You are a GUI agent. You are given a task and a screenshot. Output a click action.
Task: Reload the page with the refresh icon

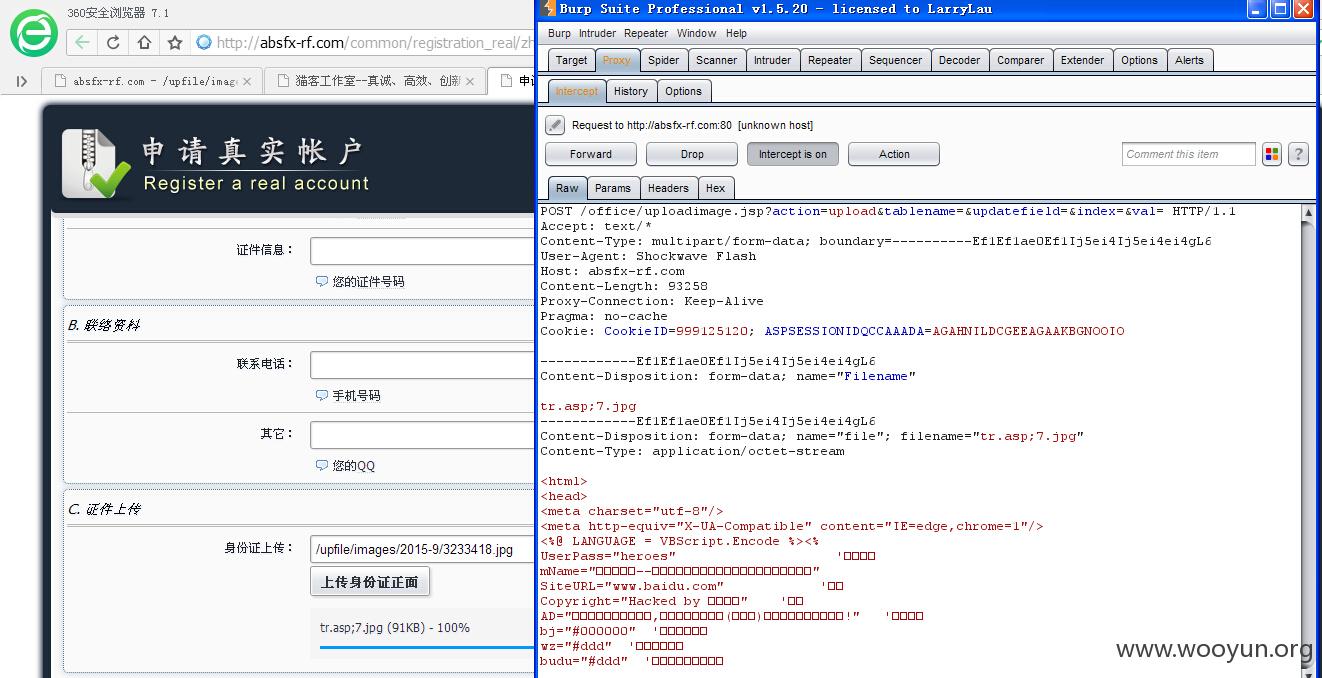(113, 42)
